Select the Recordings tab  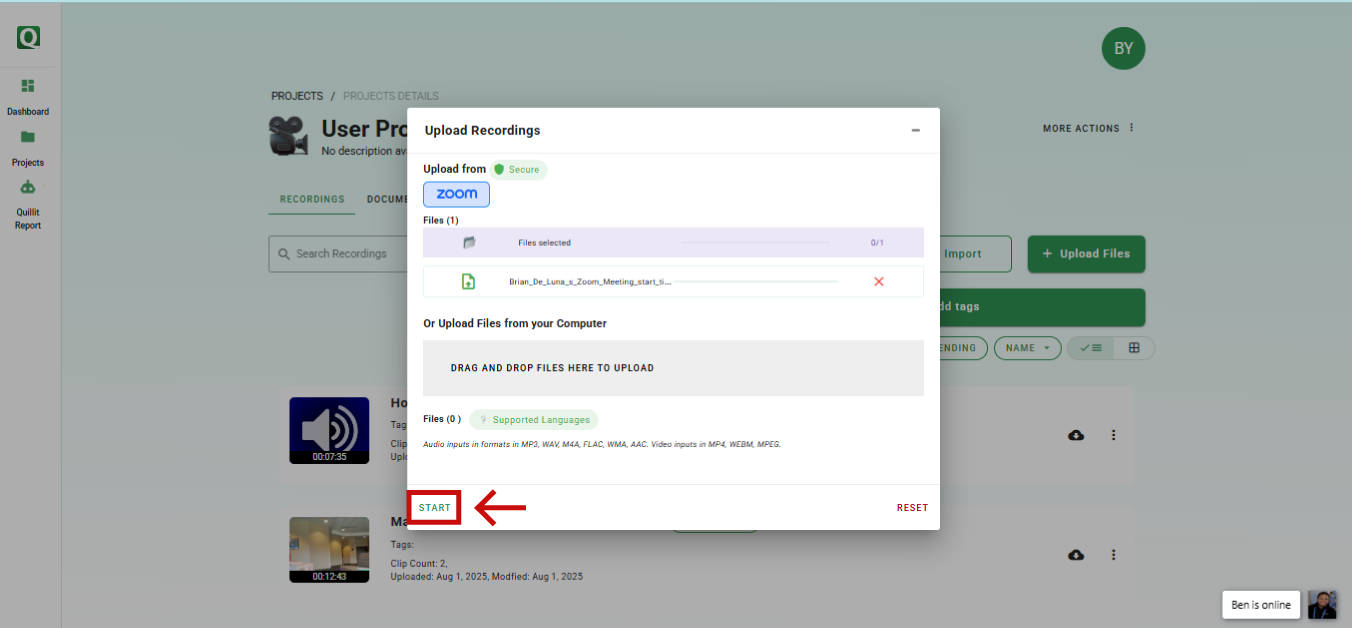[312, 199]
